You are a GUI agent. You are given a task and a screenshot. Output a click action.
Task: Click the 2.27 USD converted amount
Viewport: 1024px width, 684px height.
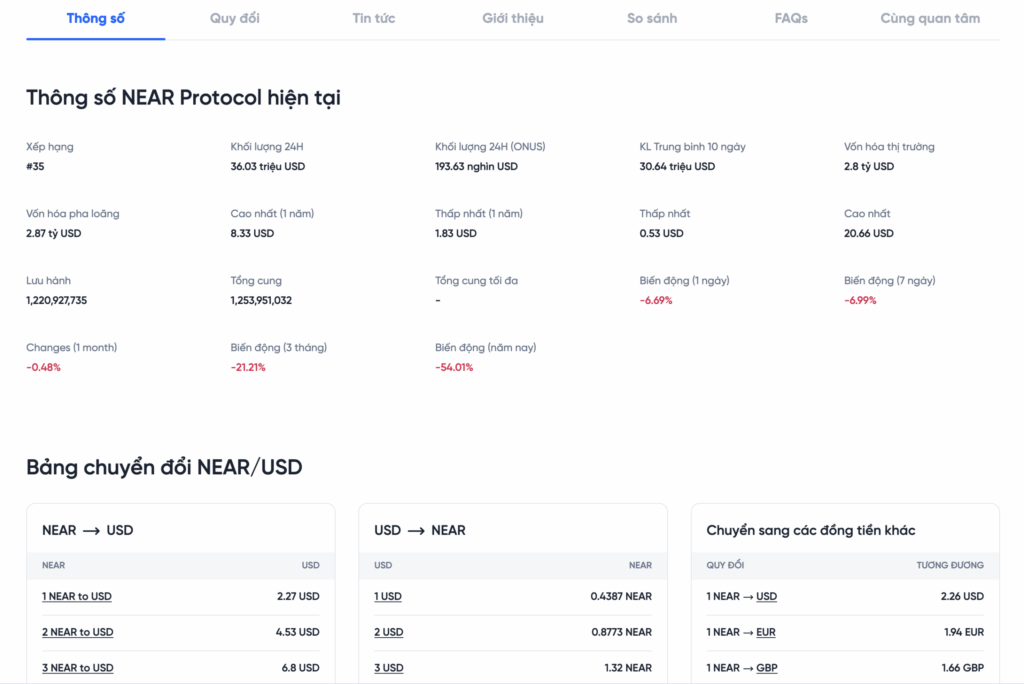tap(298, 596)
